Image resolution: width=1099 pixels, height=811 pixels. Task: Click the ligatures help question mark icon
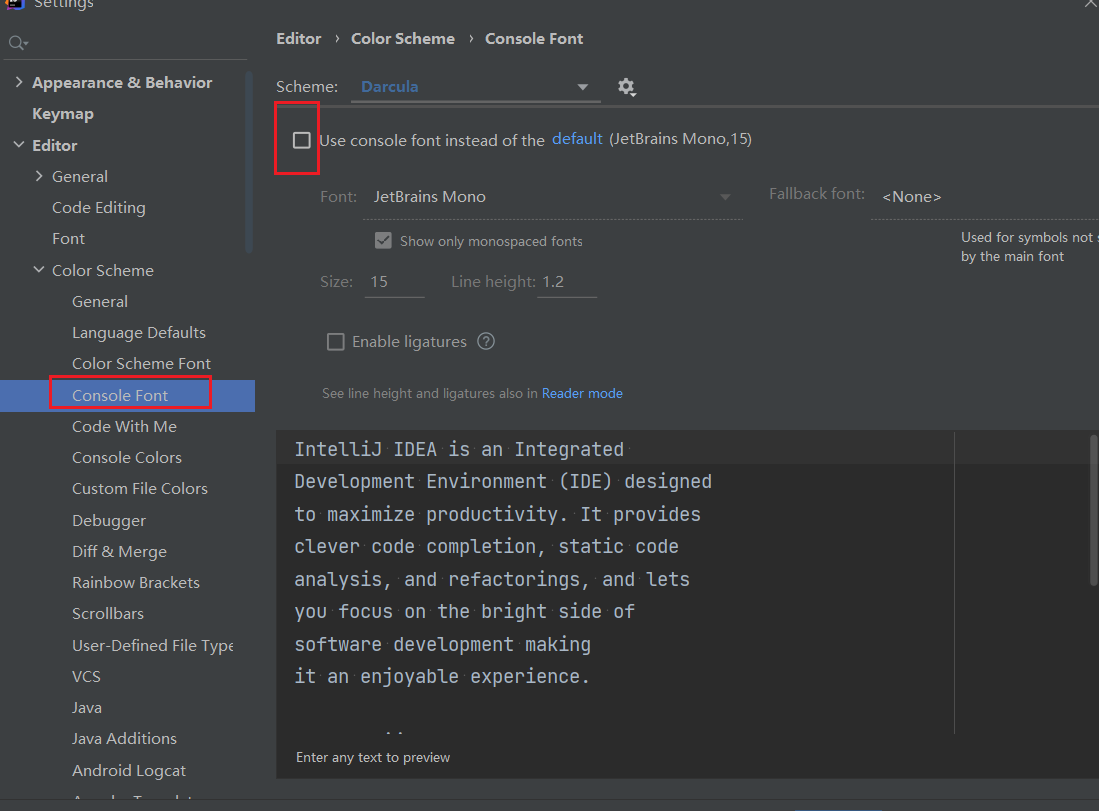pyautogui.click(x=486, y=341)
